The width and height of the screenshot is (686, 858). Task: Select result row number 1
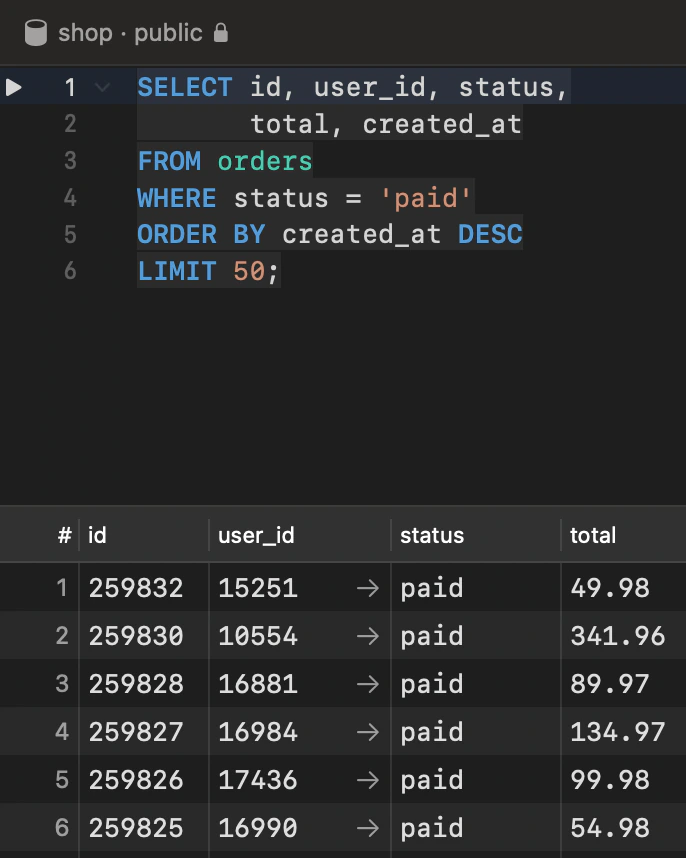pyautogui.click(x=62, y=588)
